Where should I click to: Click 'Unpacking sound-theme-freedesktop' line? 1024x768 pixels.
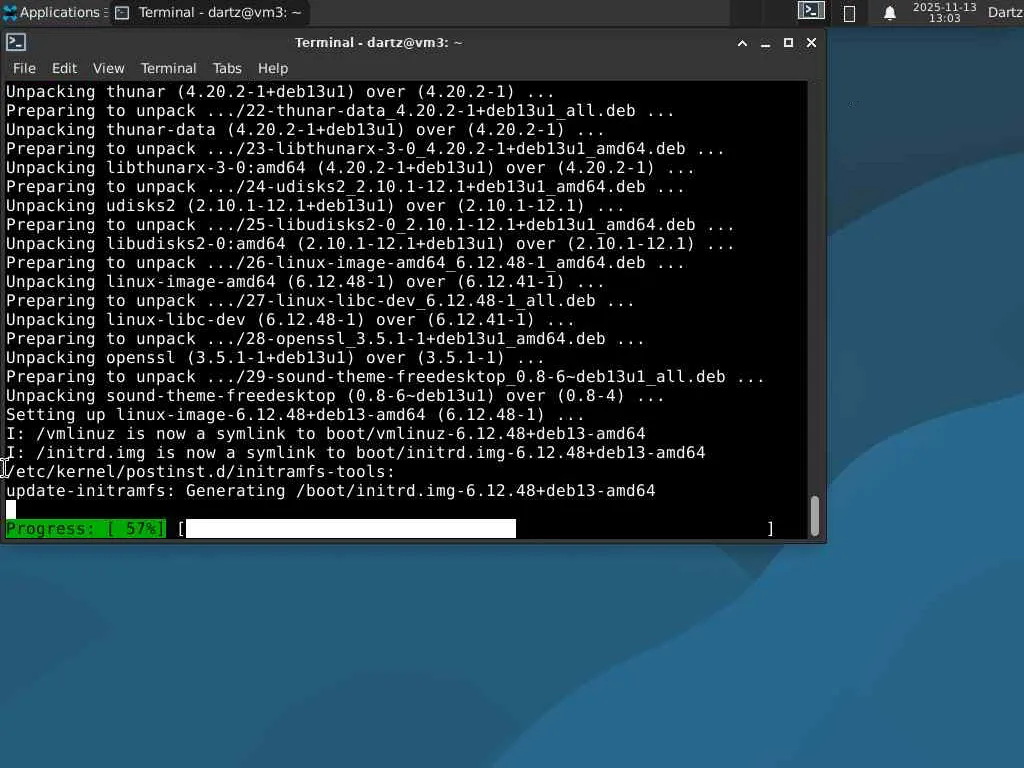(x=335, y=396)
